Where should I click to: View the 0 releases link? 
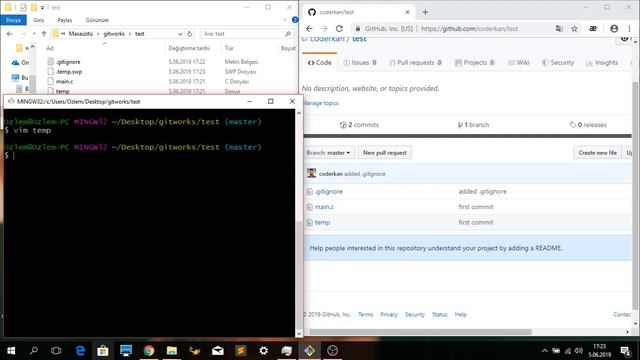pyautogui.click(x=588, y=125)
